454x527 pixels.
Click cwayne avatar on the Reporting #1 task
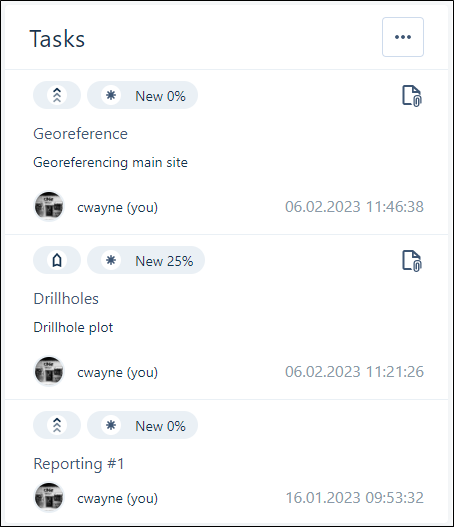(49, 497)
